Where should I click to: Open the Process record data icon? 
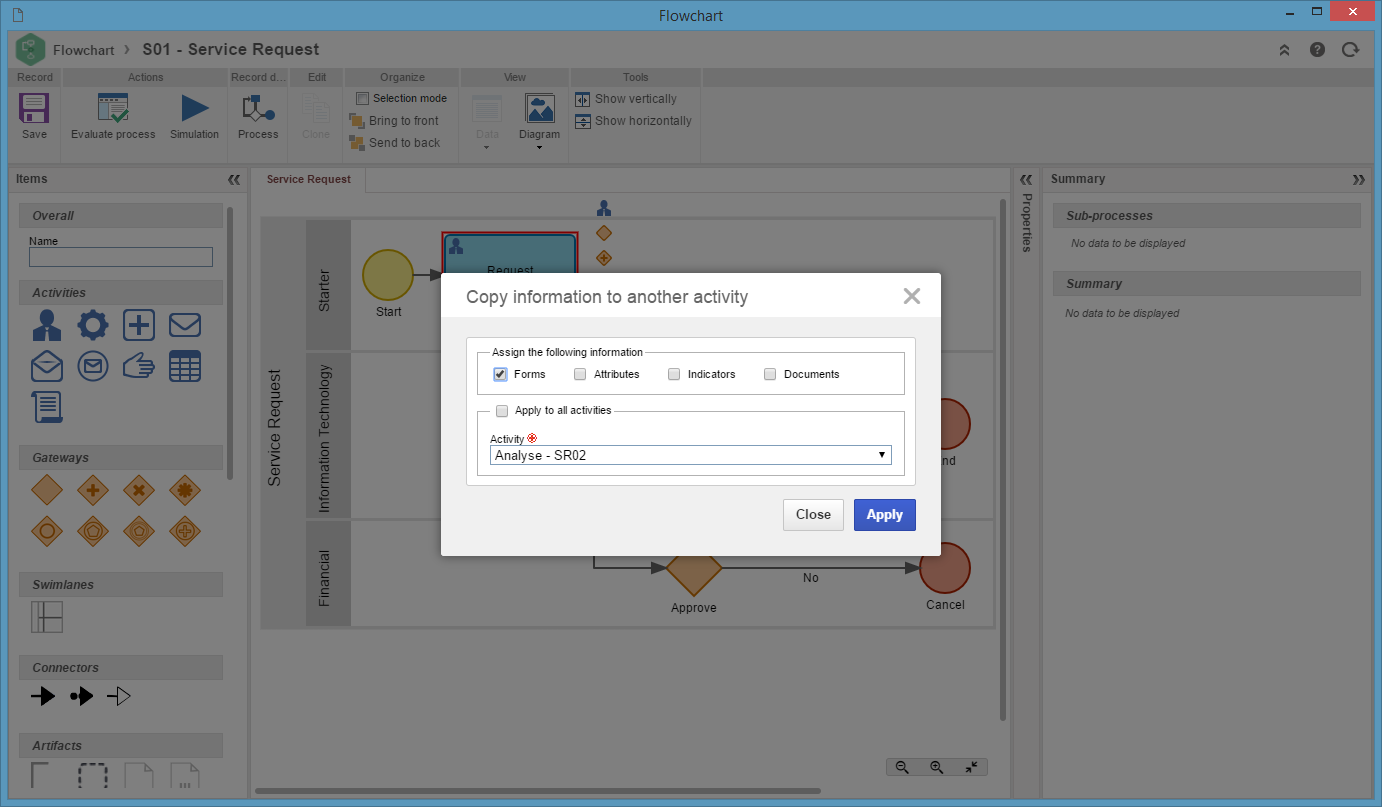pos(257,108)
